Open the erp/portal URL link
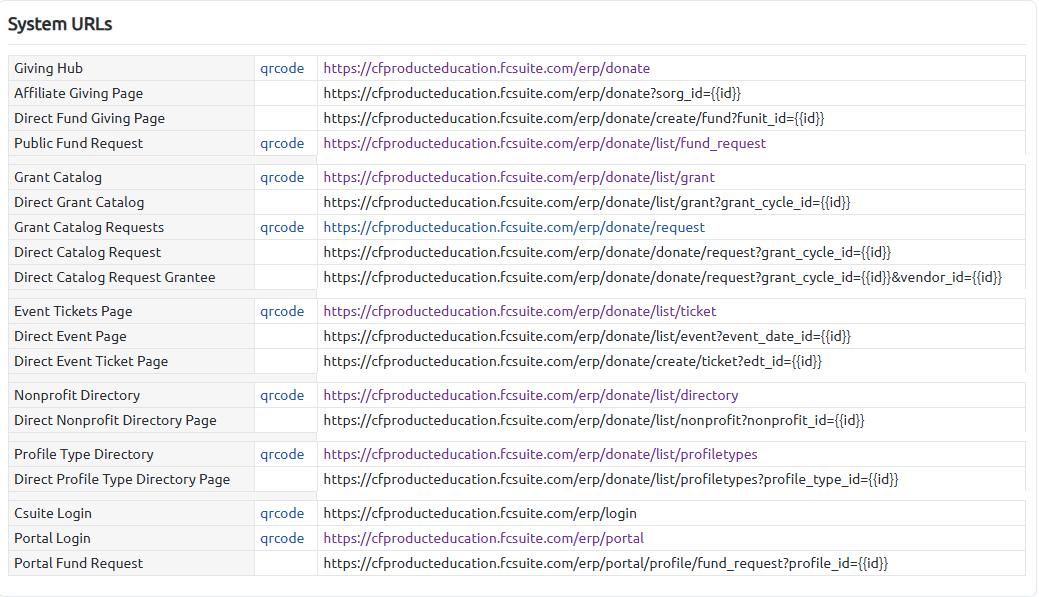1039x597 pixels. (x=483, y=538)
